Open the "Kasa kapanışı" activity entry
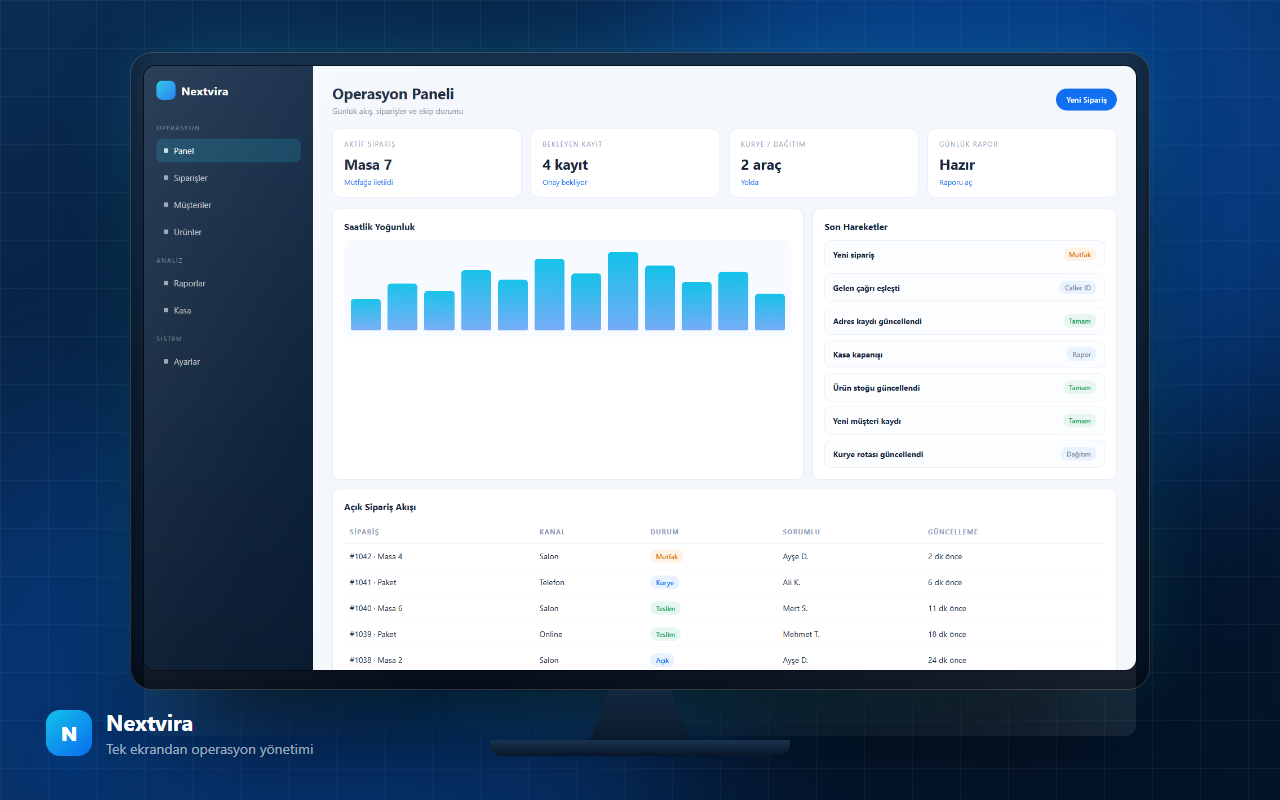This screenshot has height=800, width=1280. (x=964, y=354)
